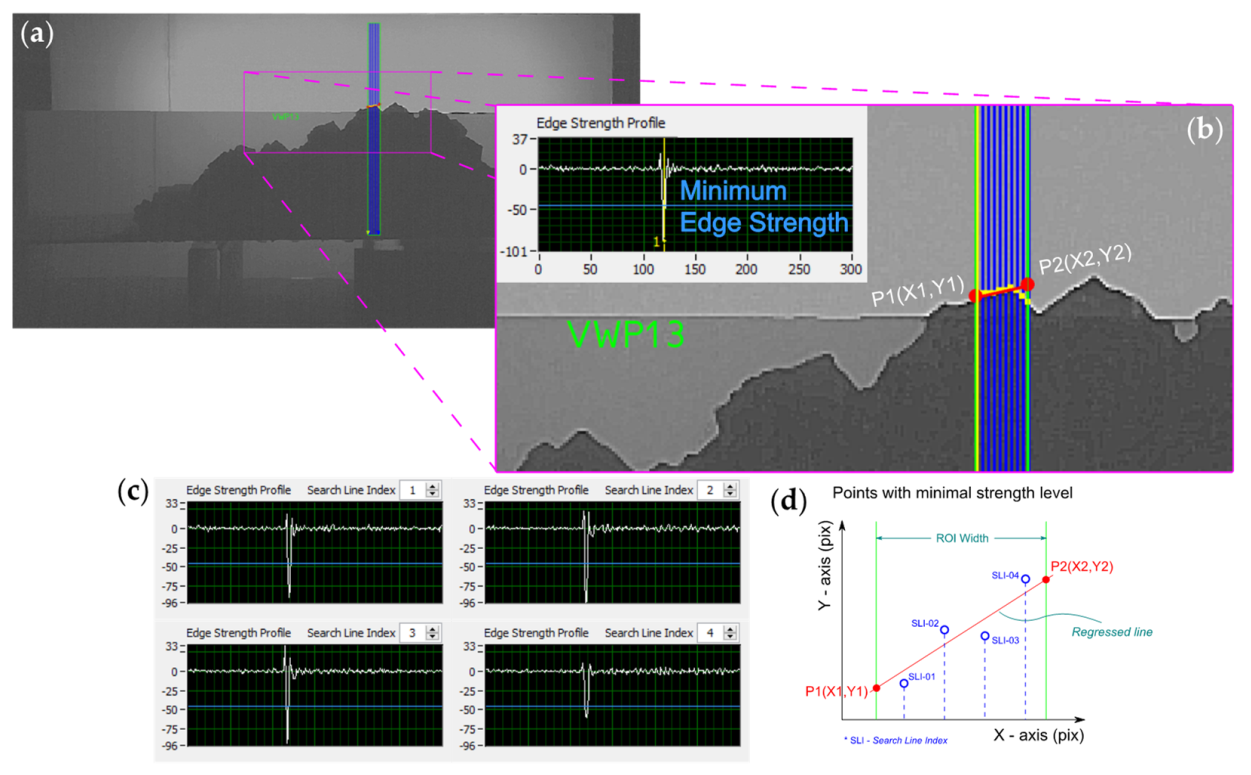Click the blue striped ROI band in panel b
The width and height of the screenshot is (1251, 775).
pos(1003,288)
